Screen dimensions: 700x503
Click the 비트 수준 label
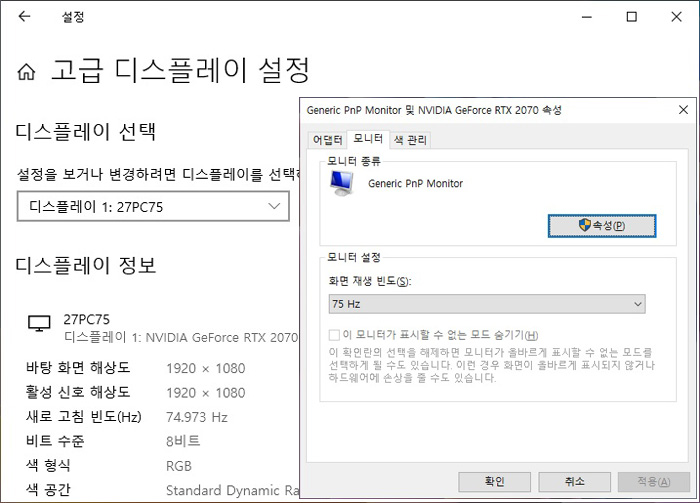tap(55, 441)
